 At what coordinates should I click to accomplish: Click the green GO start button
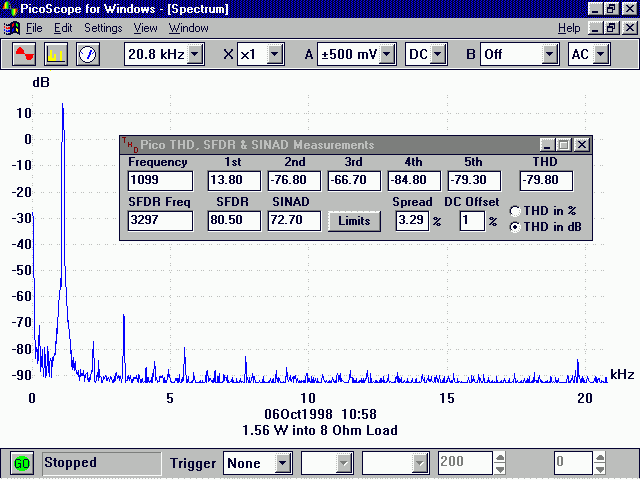pyautogui.click(x=22, y=463)
